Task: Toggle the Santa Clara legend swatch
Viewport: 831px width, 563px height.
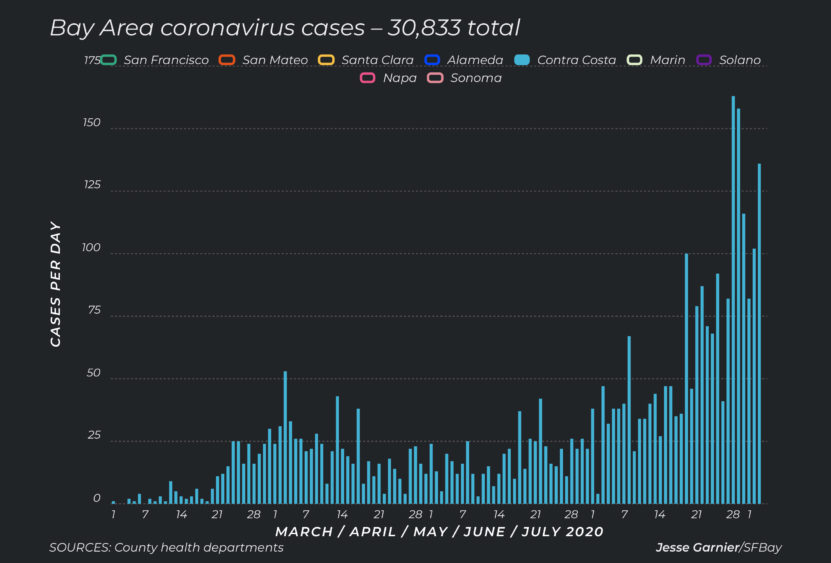Action: pos(326,60)
